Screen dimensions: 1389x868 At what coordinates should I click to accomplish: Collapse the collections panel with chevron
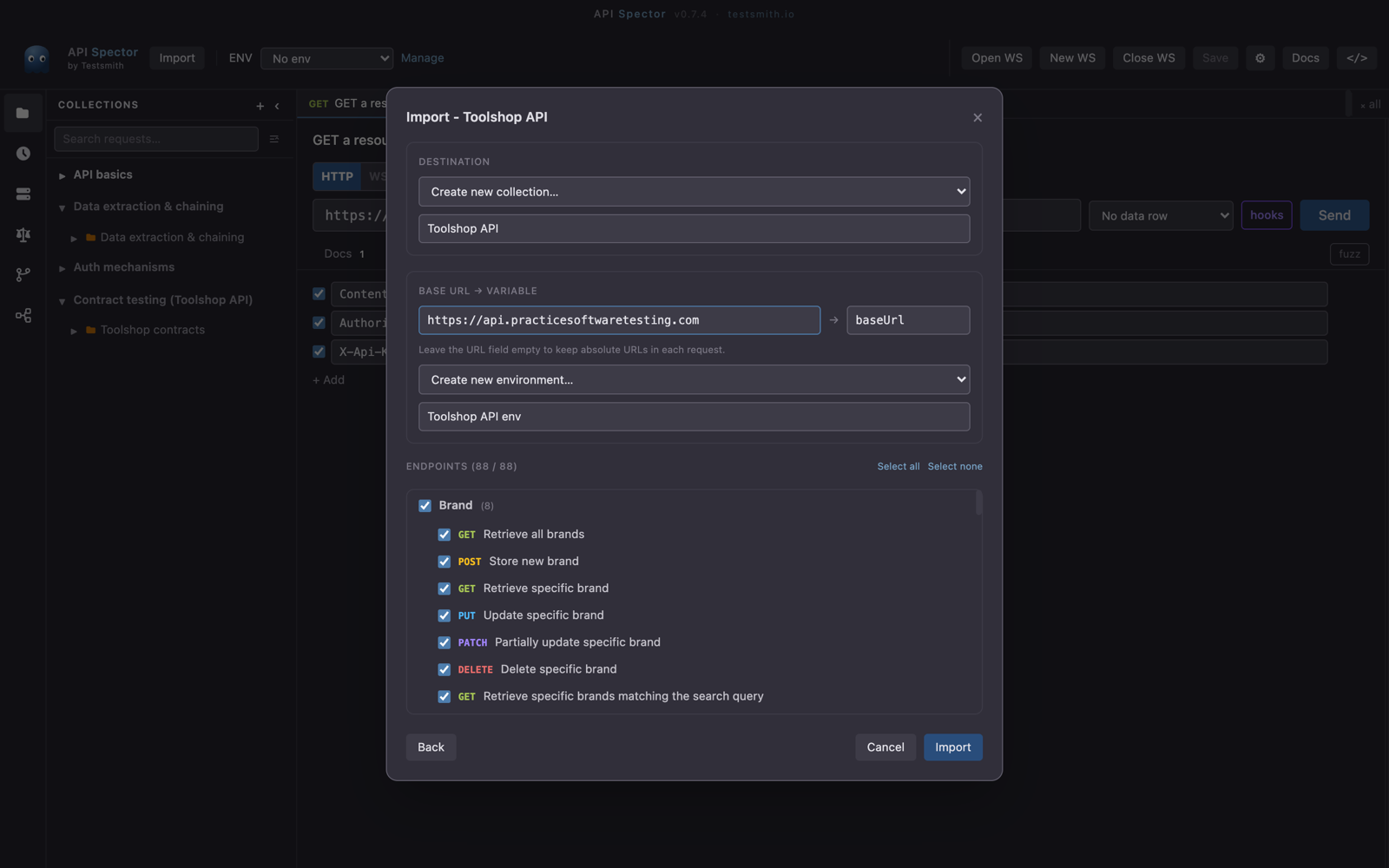tap(277, 106)
